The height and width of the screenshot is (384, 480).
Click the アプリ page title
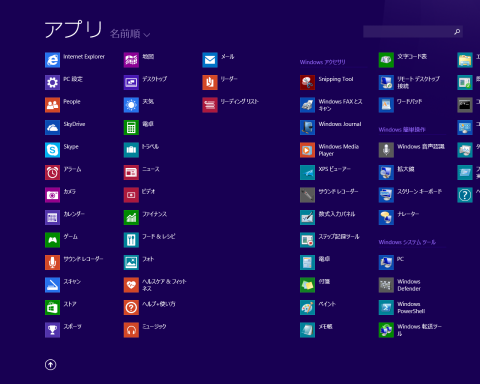tap(73, 29)
